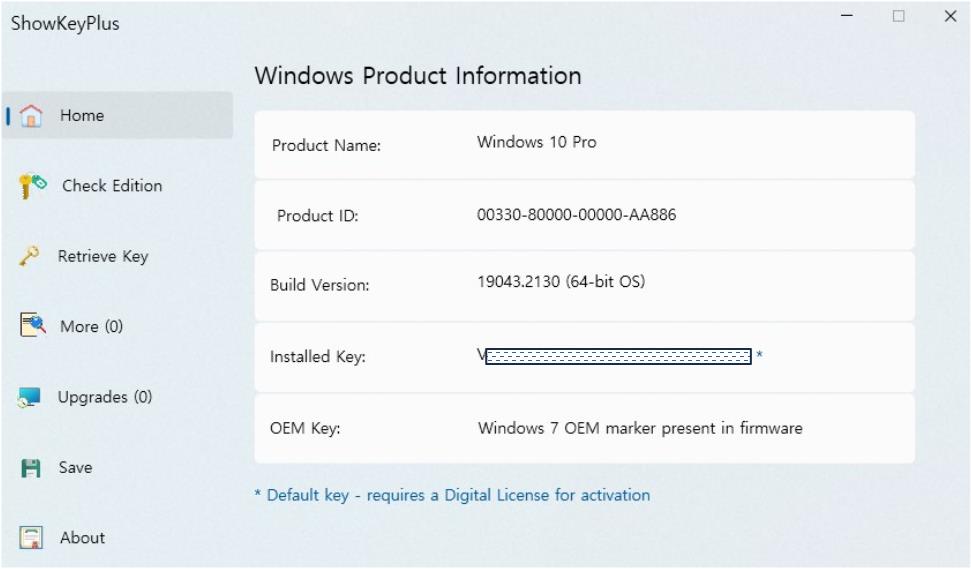
Task: Click the Save floppy disk icon
Action: (30, 467)
